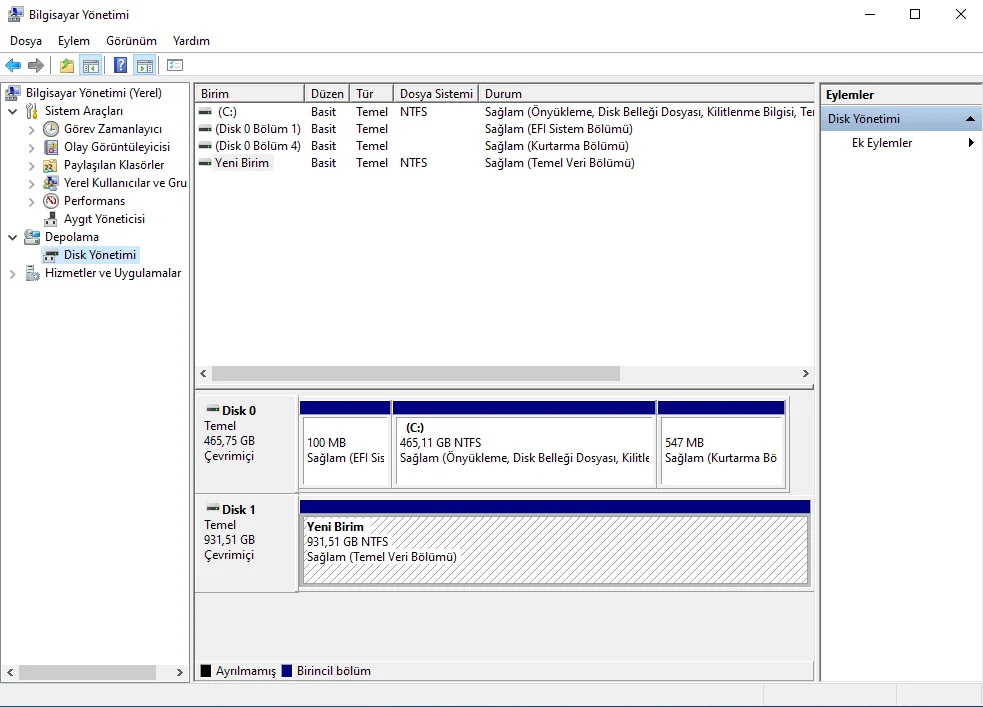Click the Olay Görüntüleyicisi tree icon
The height and width of the screenshot is (707, 983).
click(x=51, y=147)
